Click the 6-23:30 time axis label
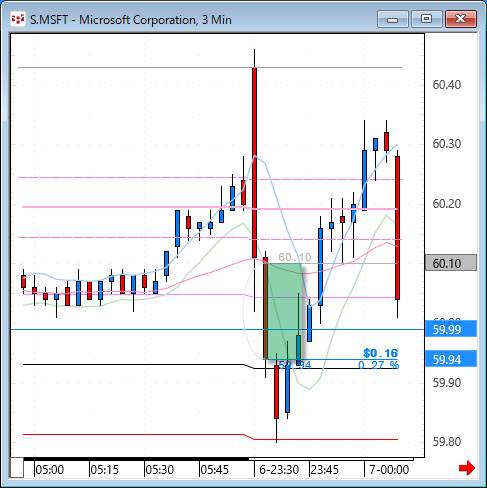The width and height of the screenshot is (487, 488). [279, 470]
